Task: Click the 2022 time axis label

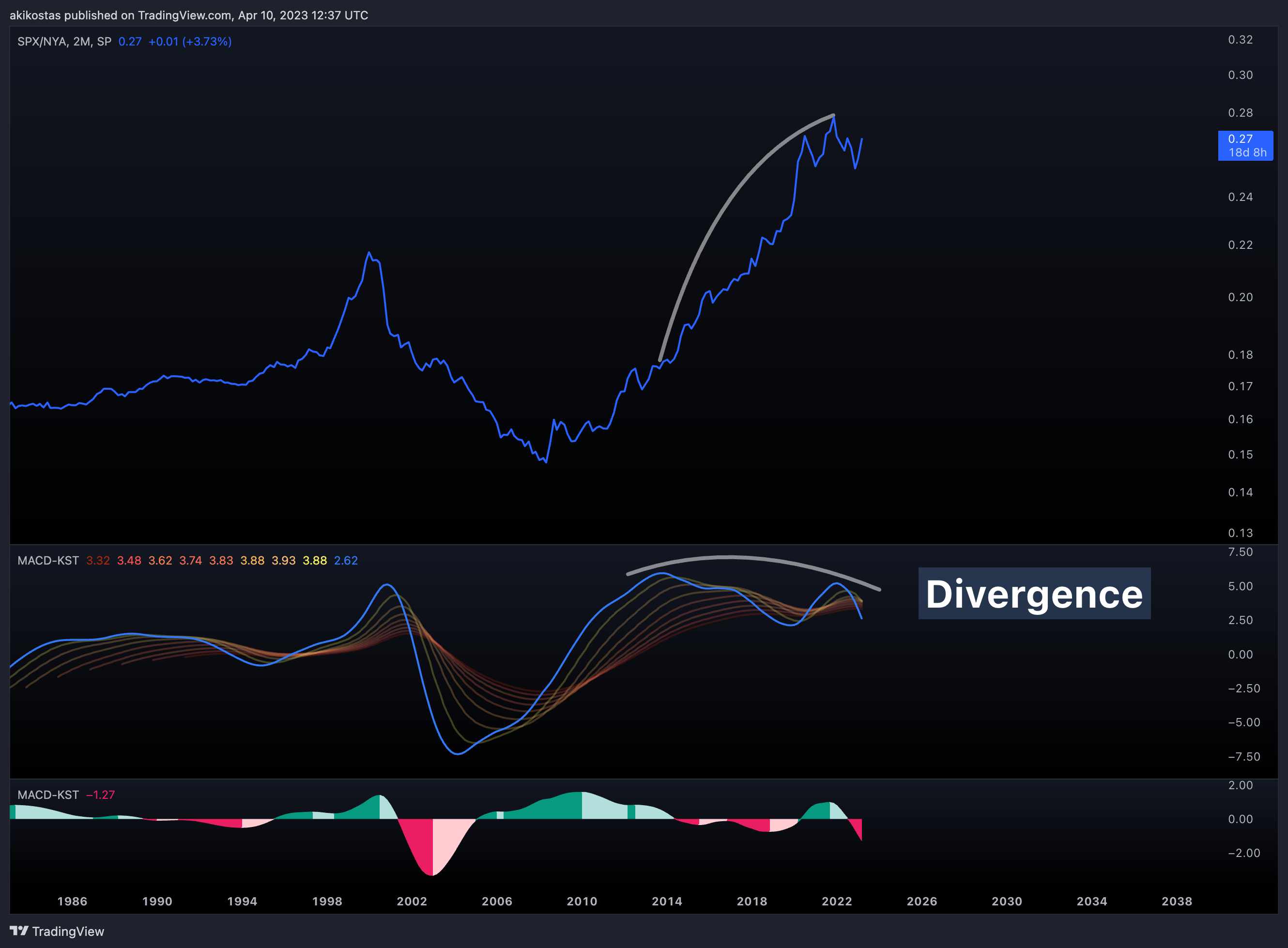Action: pyautogui.click(x=837, y=901)
